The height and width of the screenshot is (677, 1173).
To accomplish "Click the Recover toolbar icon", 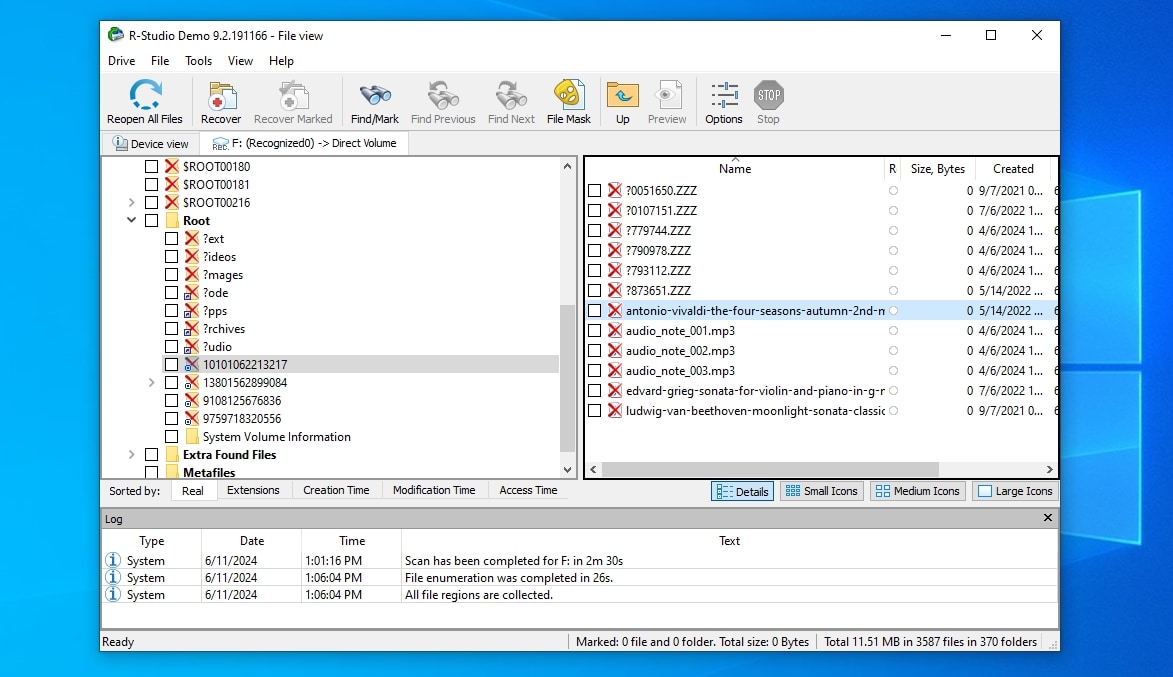I will tap(221, 96).
